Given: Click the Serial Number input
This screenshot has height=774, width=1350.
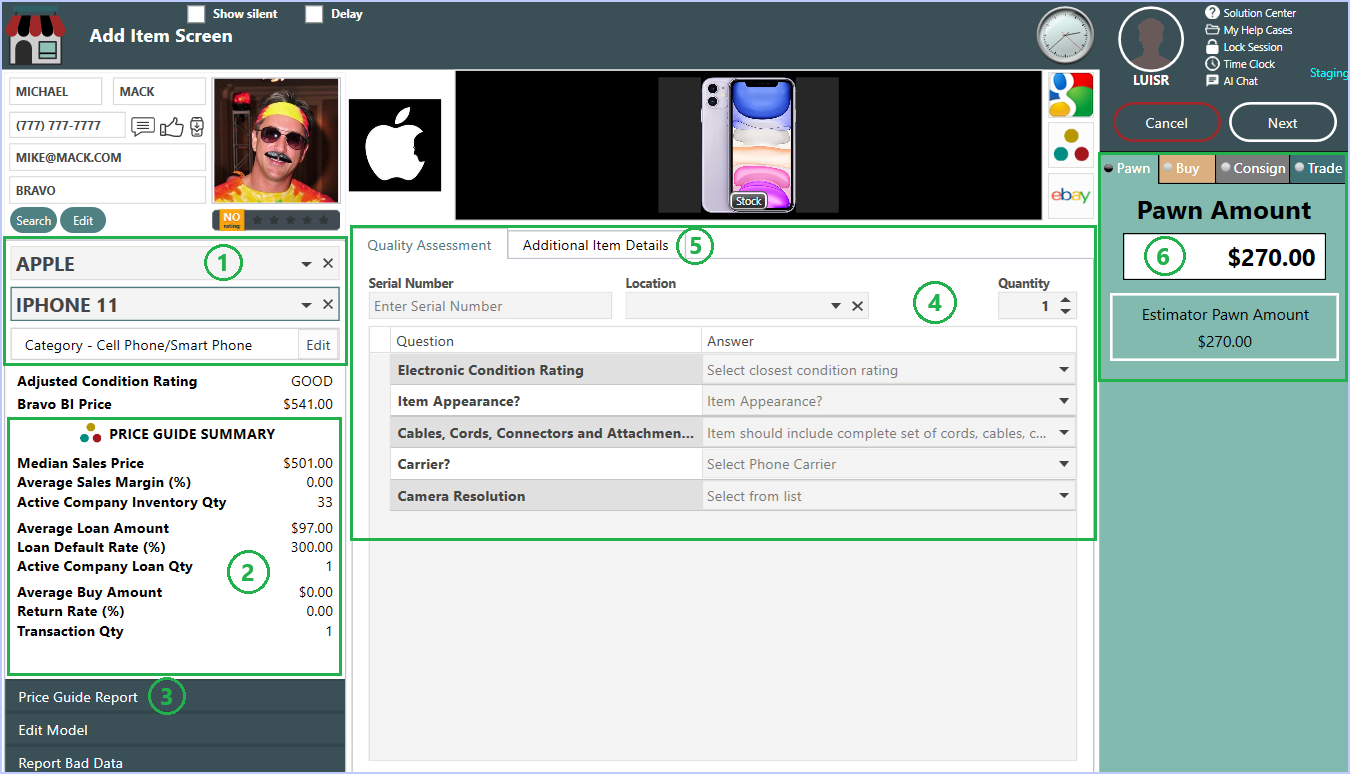Looking at the screenshot, I should coord(490,306).
